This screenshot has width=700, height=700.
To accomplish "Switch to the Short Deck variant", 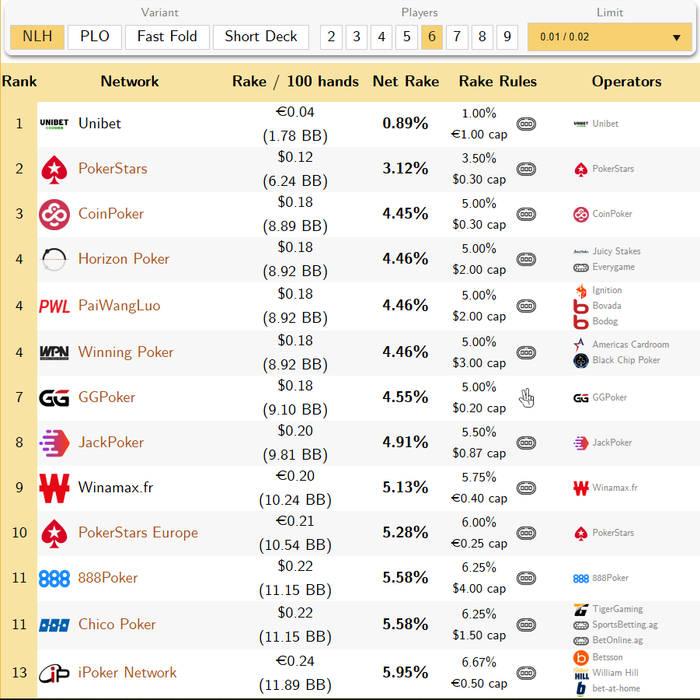I will pos(261,37).
